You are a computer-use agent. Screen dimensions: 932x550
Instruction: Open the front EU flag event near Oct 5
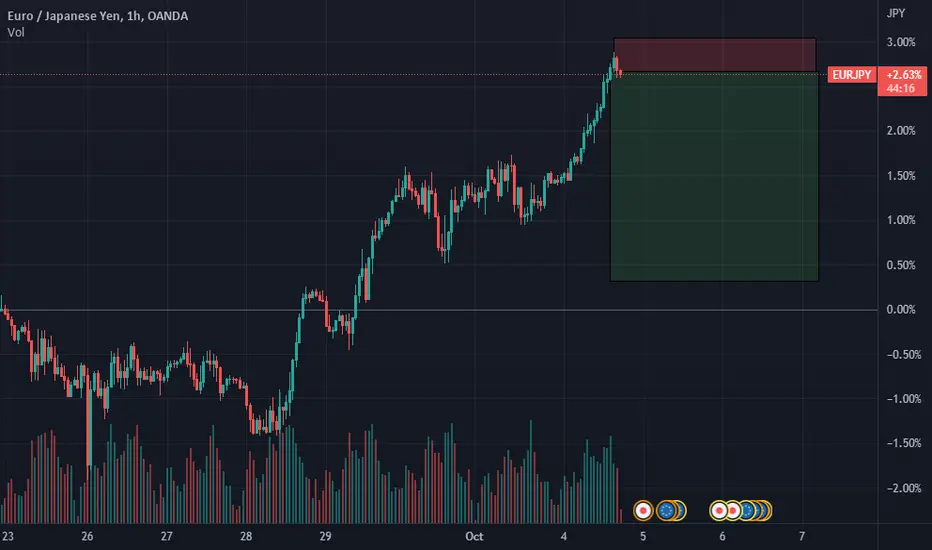coord(666,510)
